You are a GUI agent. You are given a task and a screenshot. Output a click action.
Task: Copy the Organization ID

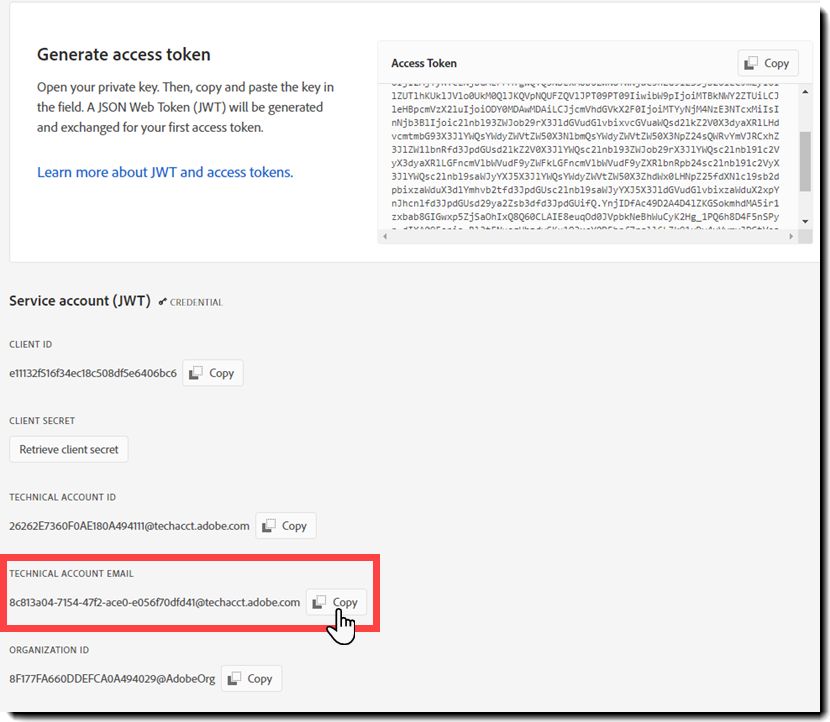[x=251, y=679]
